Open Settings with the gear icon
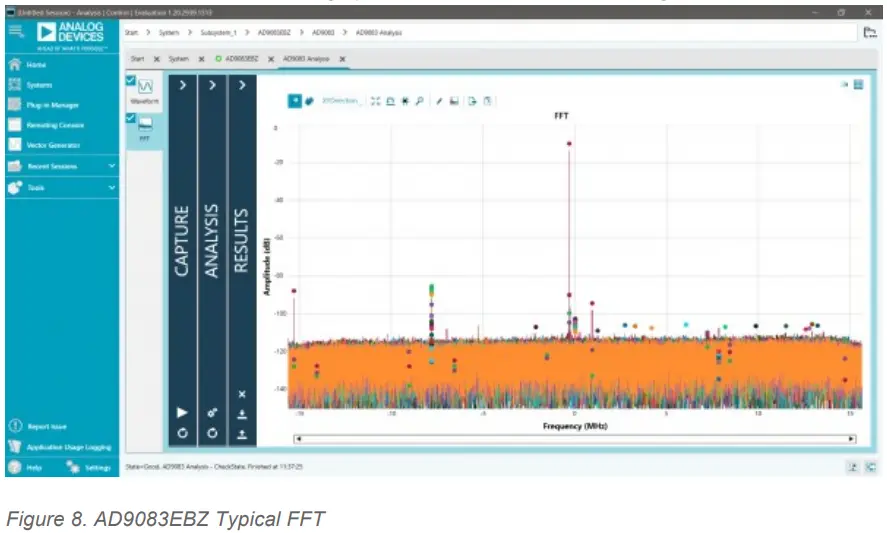 pyautogui.click(x=88, y=467)
